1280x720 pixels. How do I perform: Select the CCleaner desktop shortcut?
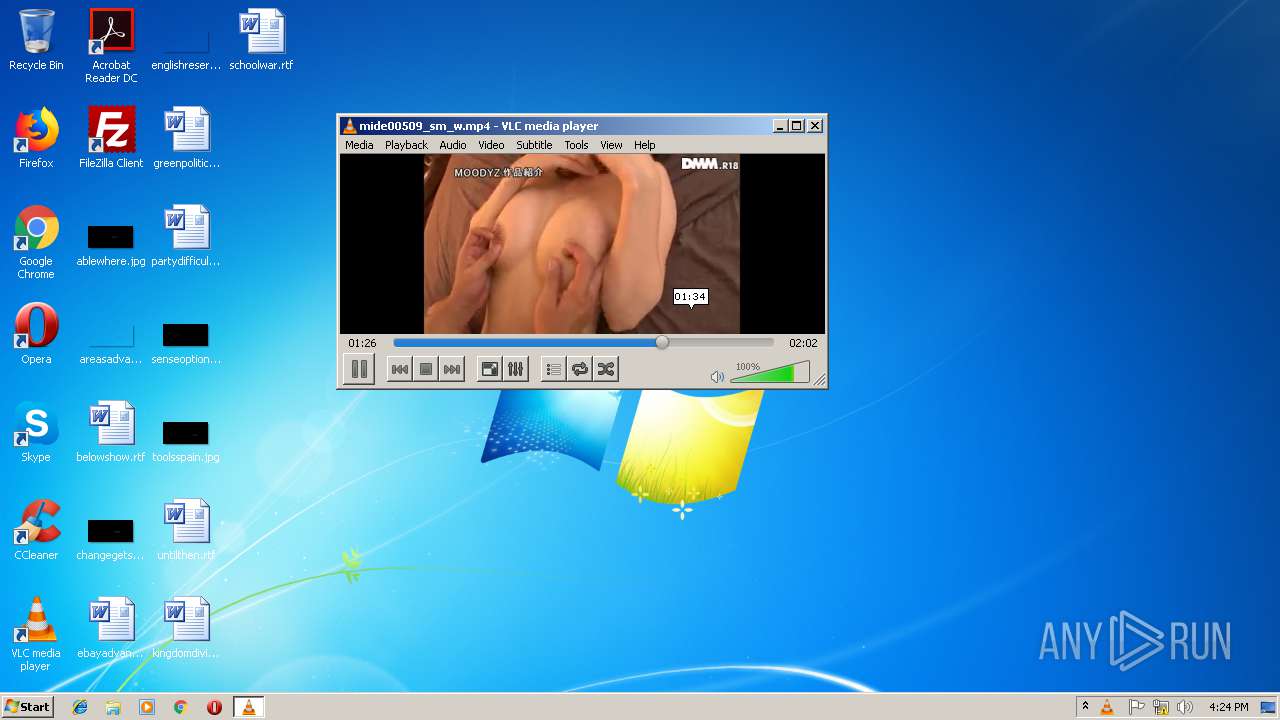point(36,530)
